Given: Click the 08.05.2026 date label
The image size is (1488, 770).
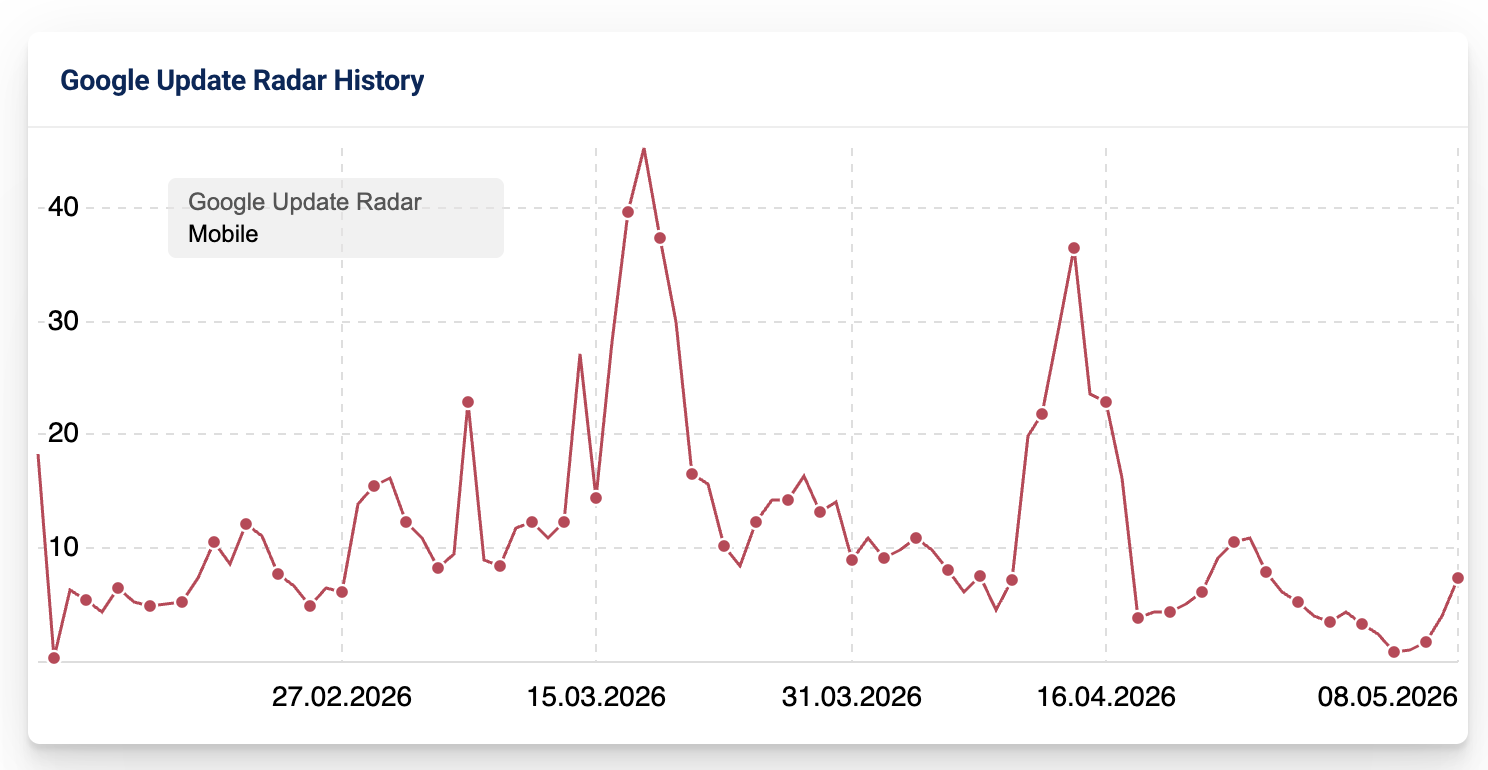Looking at the screenshot, I should click(1387, 697).
